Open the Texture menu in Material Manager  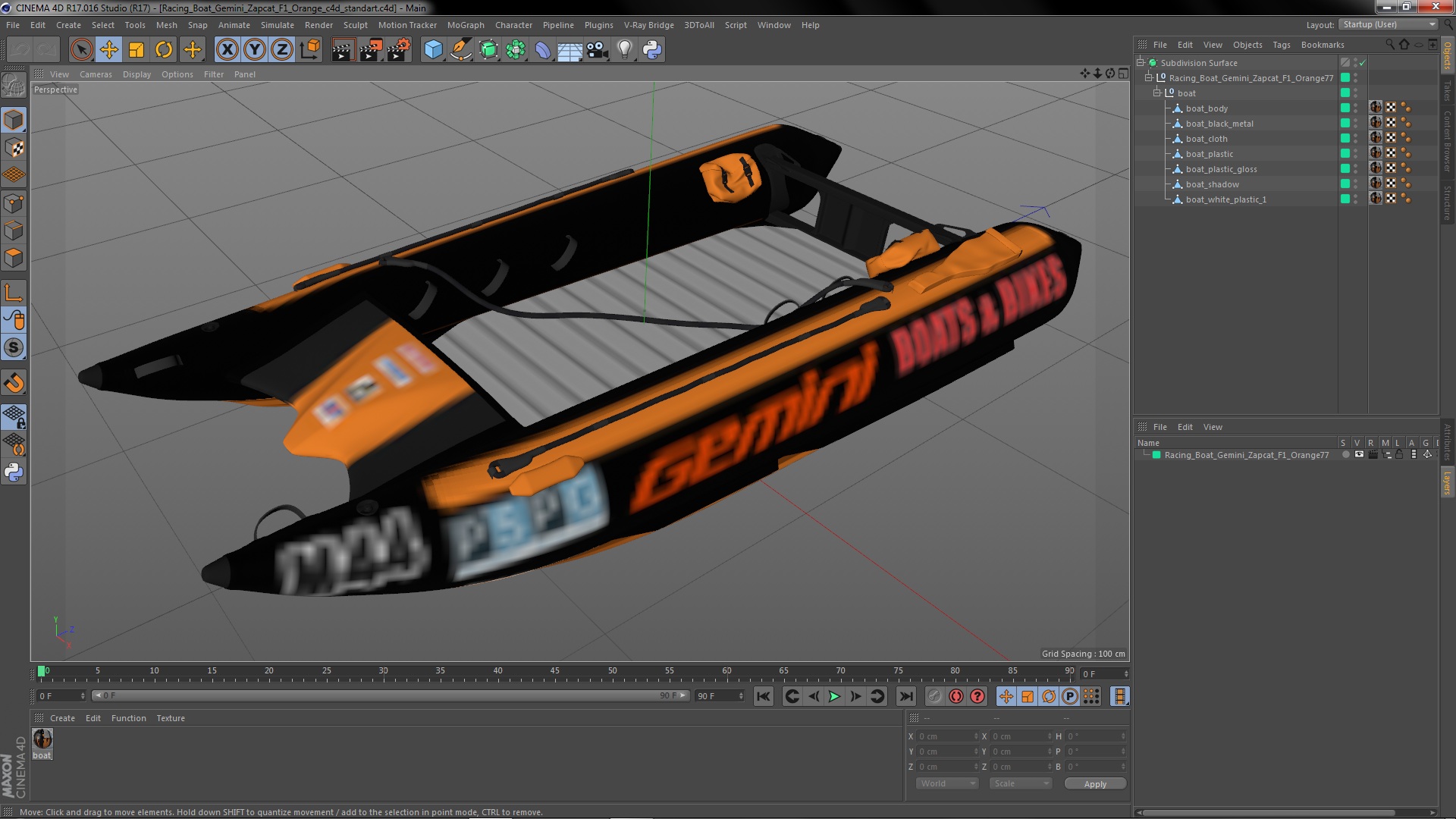click(171, 718)
